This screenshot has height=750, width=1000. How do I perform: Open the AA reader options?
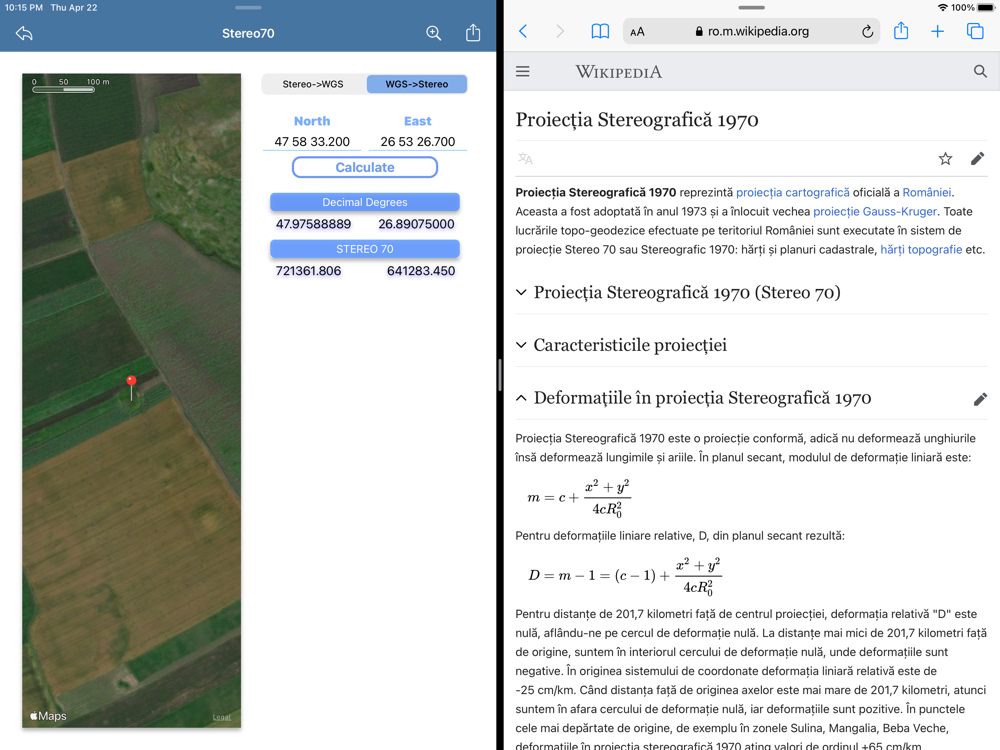pos(637,32)
